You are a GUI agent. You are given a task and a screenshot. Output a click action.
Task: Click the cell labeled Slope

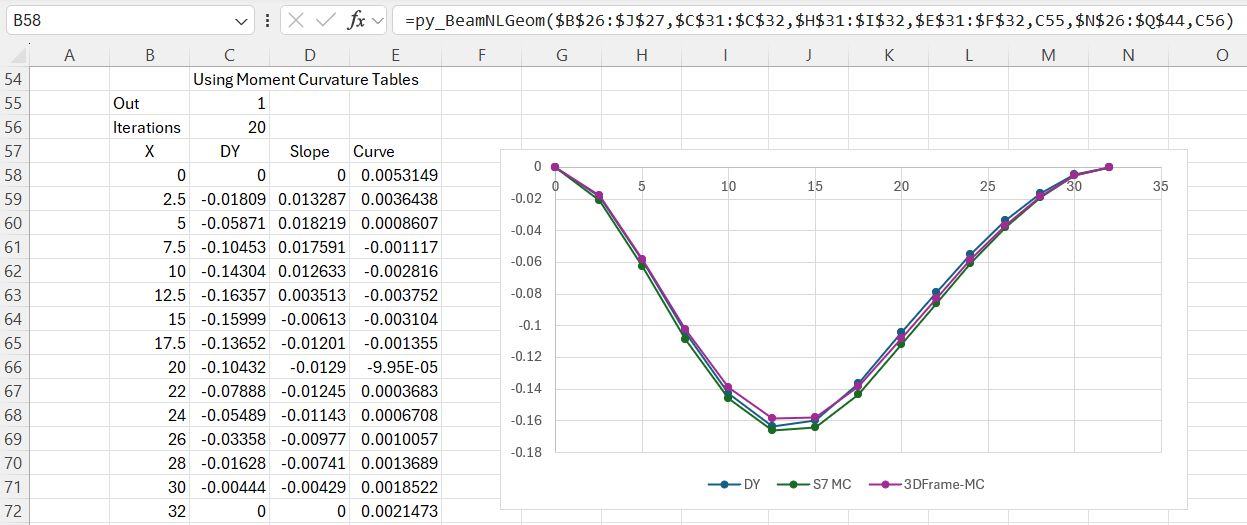(309, 152)
